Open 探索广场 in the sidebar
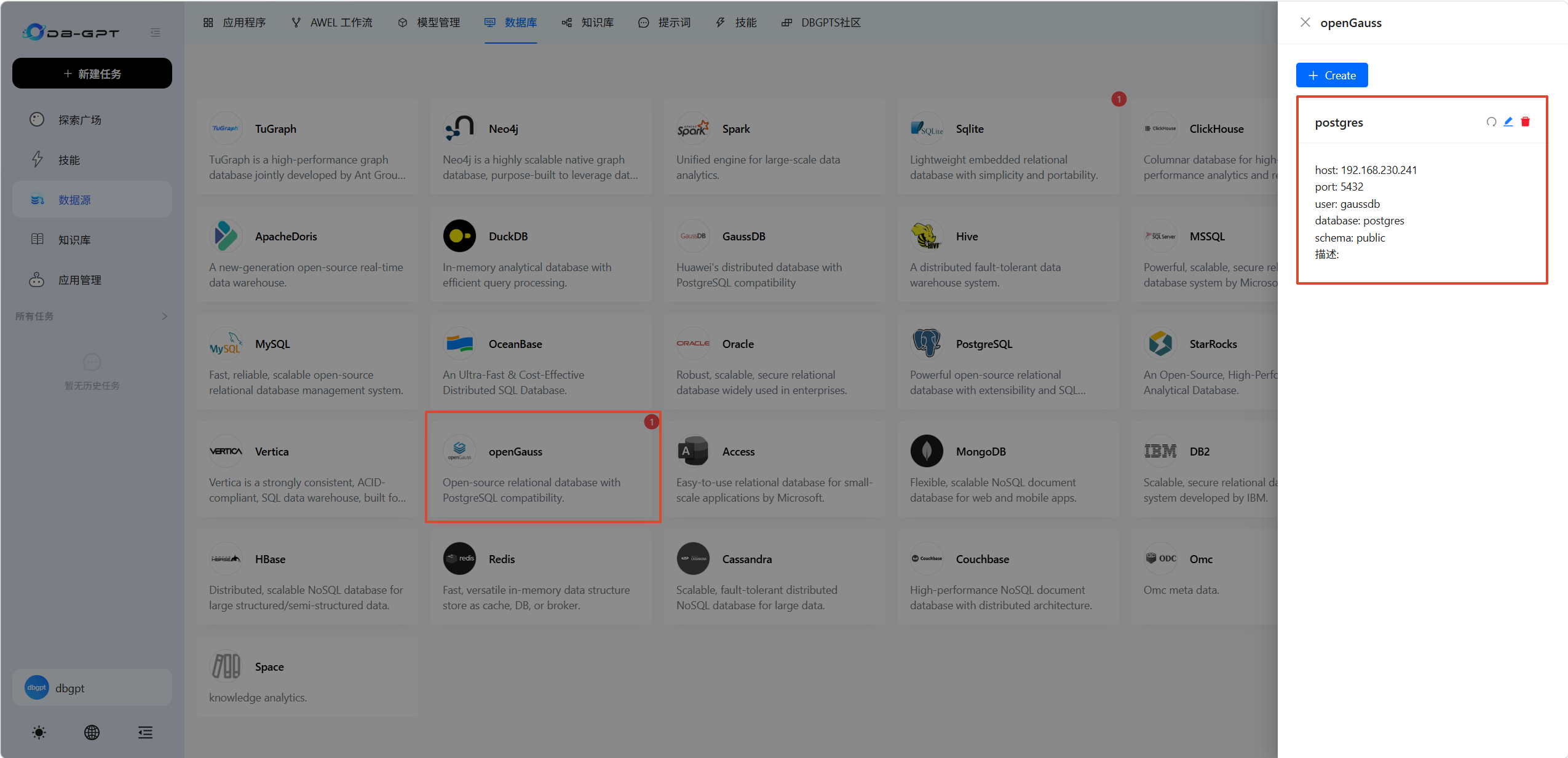Viewport: 1568px width, 758px height. (92, 119)
